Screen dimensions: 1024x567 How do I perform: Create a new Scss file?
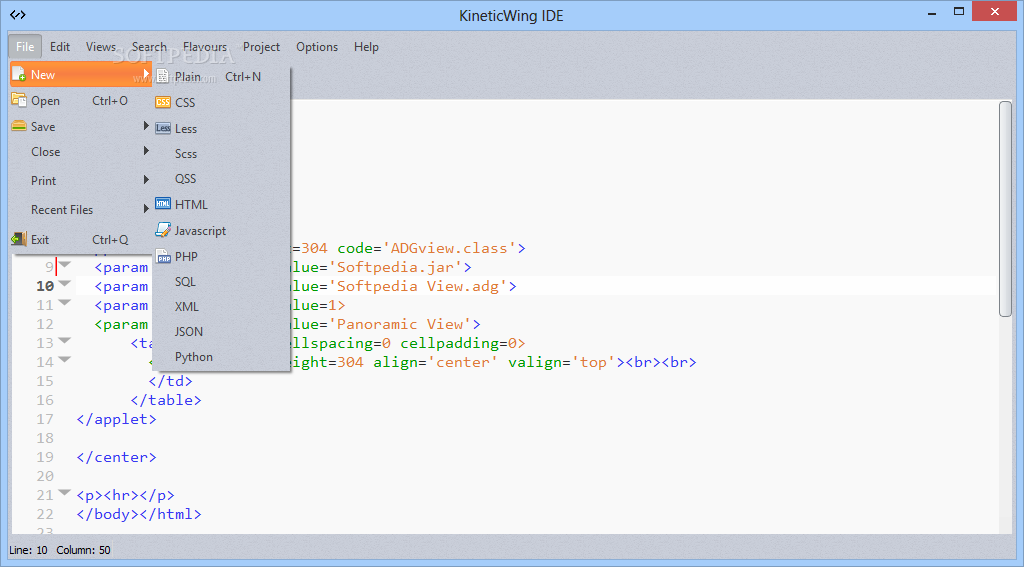click(x=221, y=154)
